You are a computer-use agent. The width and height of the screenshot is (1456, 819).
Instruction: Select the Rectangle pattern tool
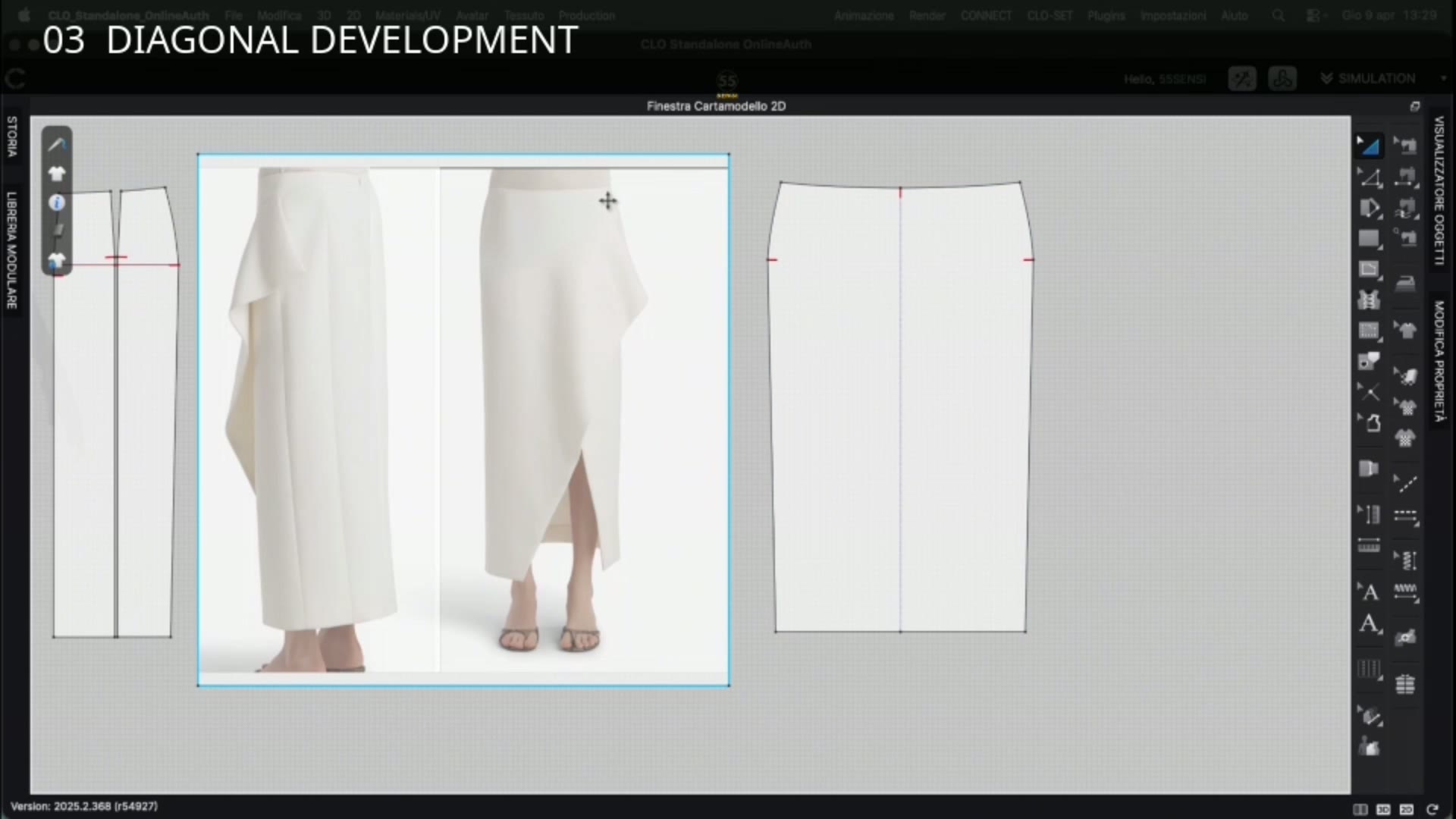[x=1369, y=239]
